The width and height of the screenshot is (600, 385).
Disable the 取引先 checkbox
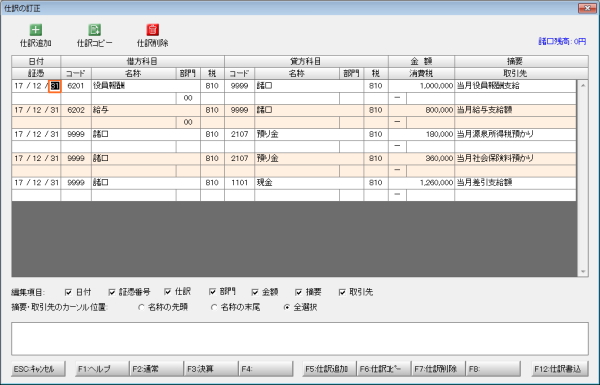click(342, 292)
